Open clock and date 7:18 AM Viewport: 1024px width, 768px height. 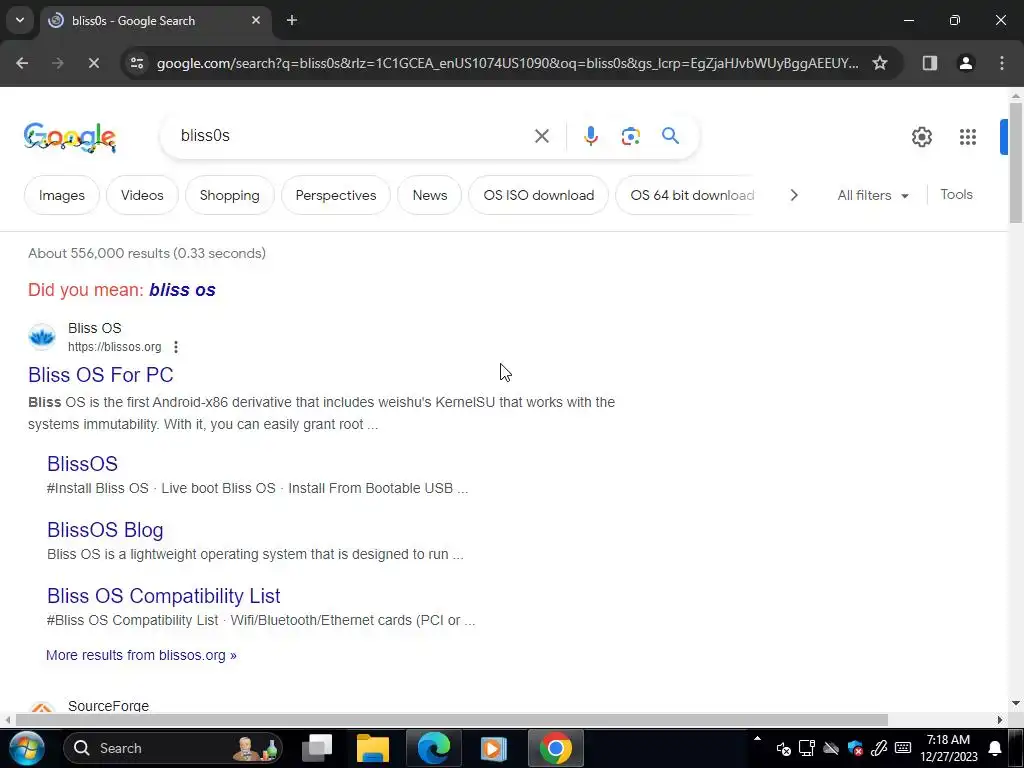point(949,748)
